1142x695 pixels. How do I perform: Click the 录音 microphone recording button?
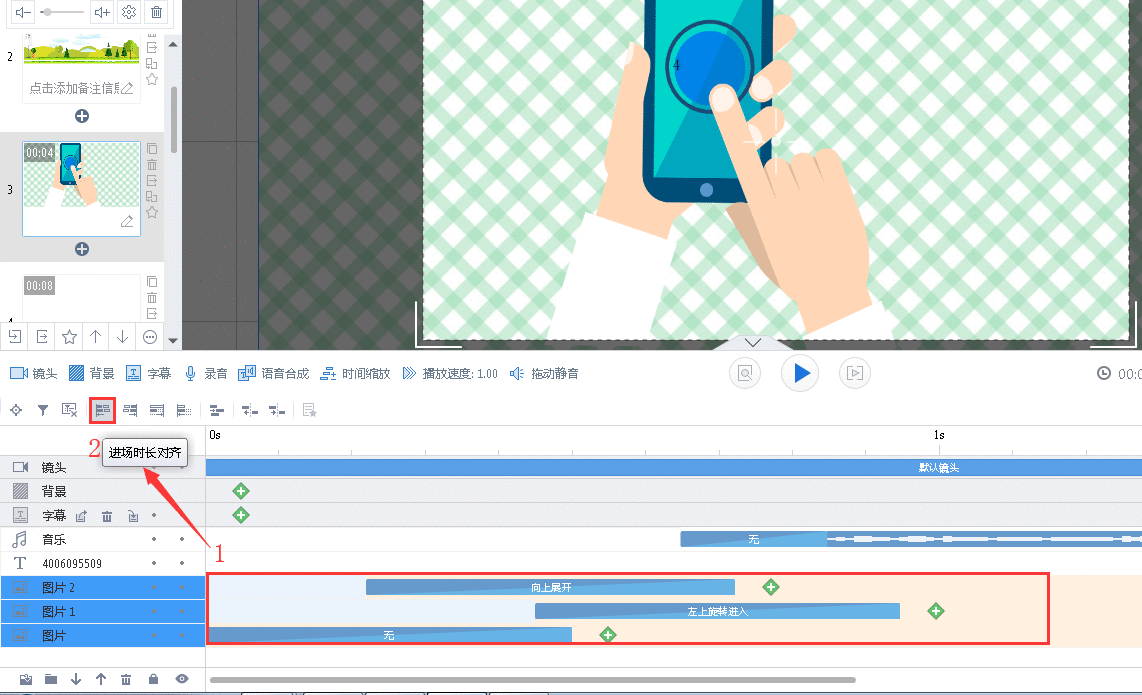(206, 373)
